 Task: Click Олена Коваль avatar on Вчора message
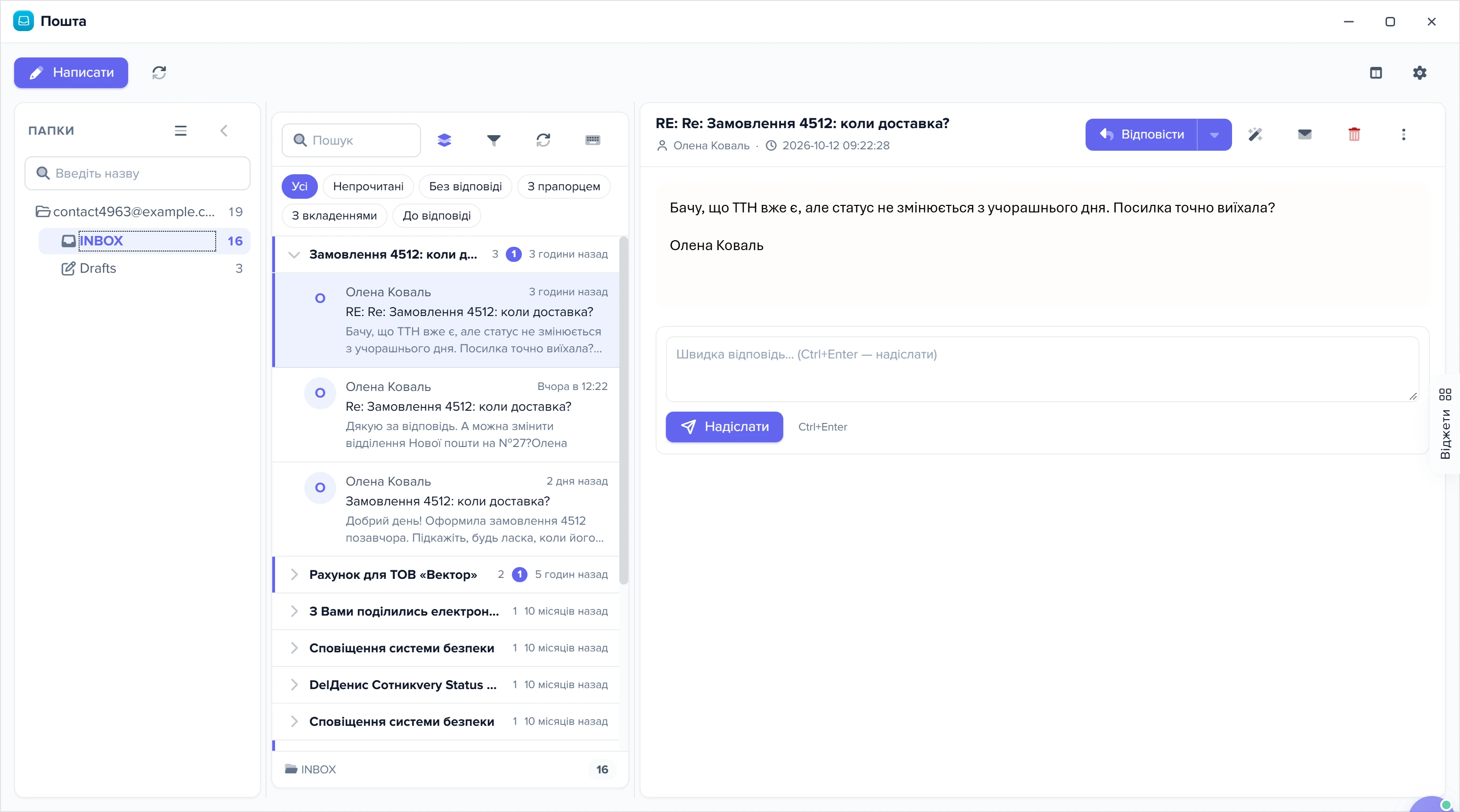[x=320, y=393]
